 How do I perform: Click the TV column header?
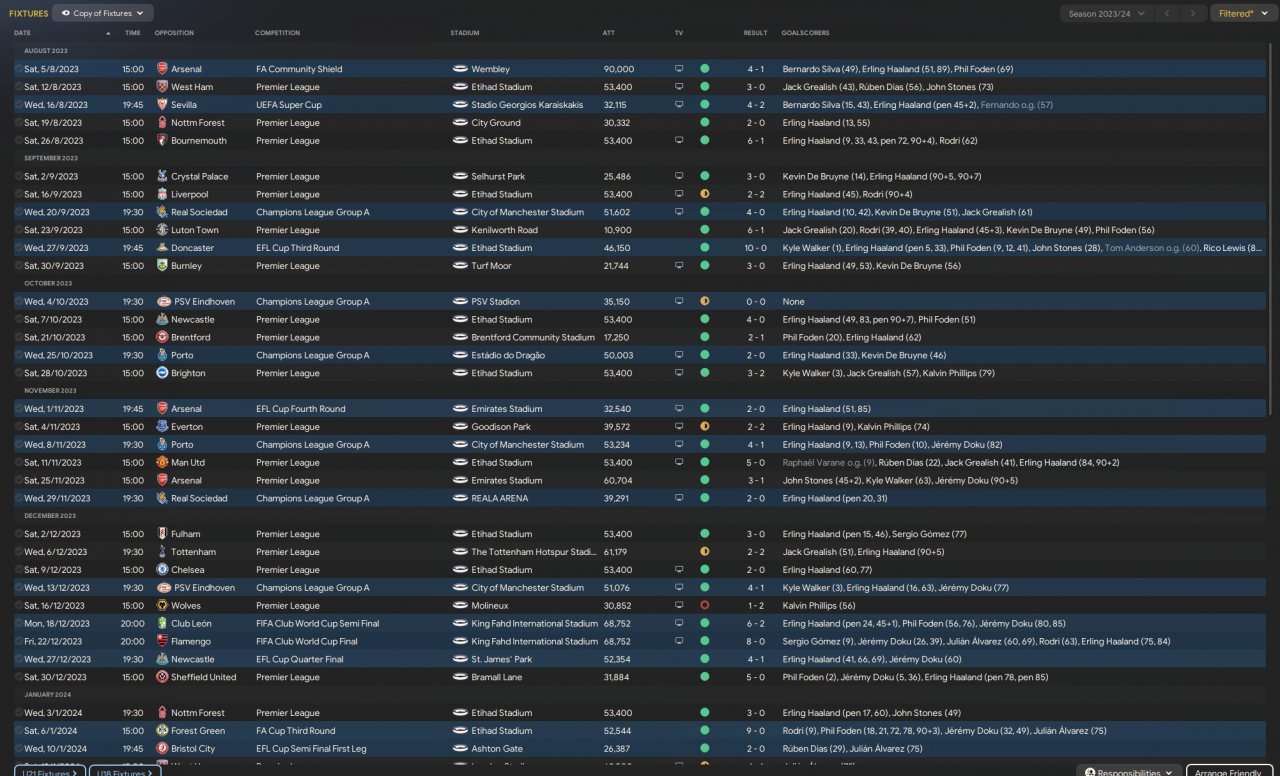click(679, 33)
